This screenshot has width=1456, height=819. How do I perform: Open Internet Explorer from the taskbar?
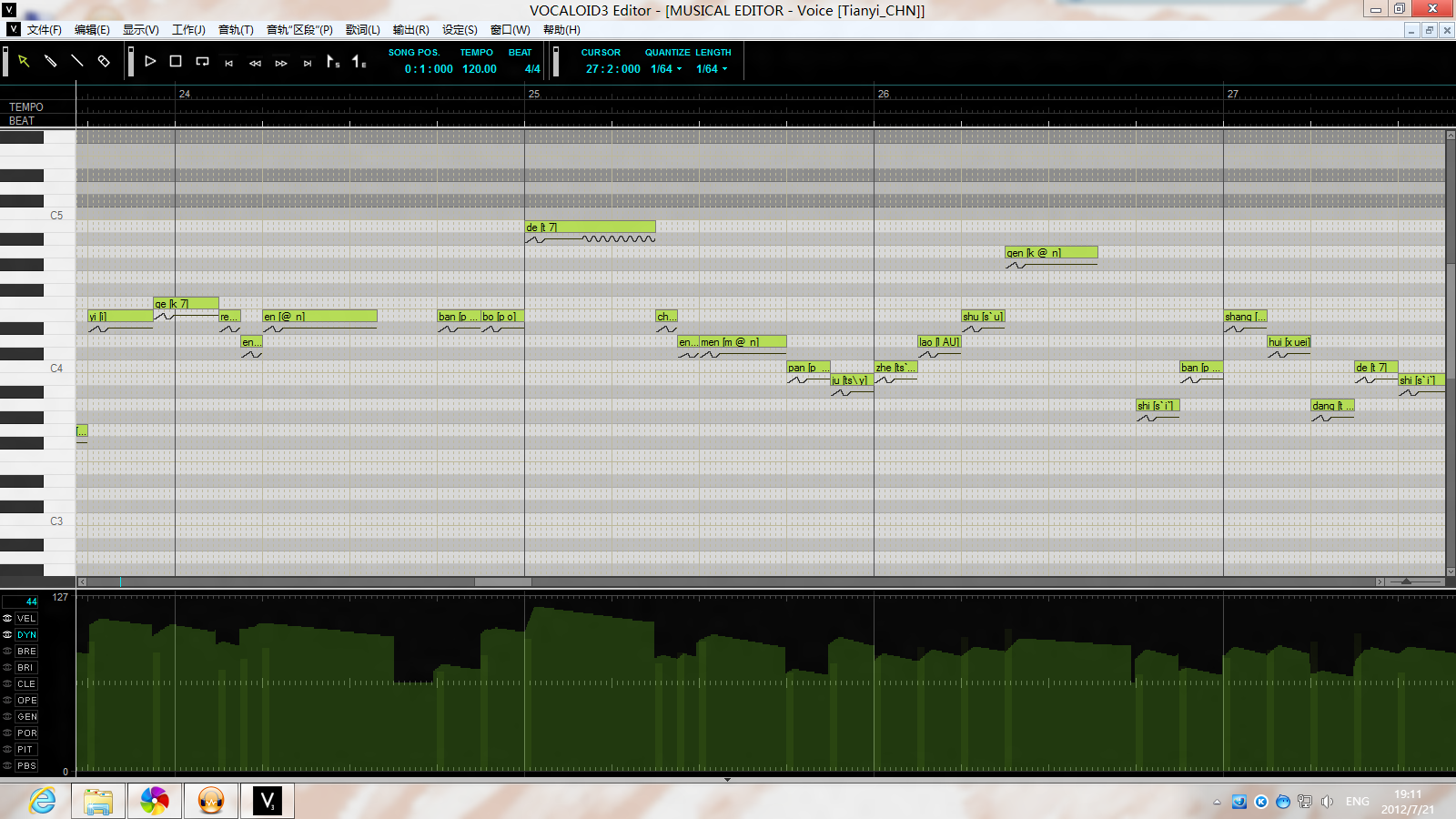(42, 801)
